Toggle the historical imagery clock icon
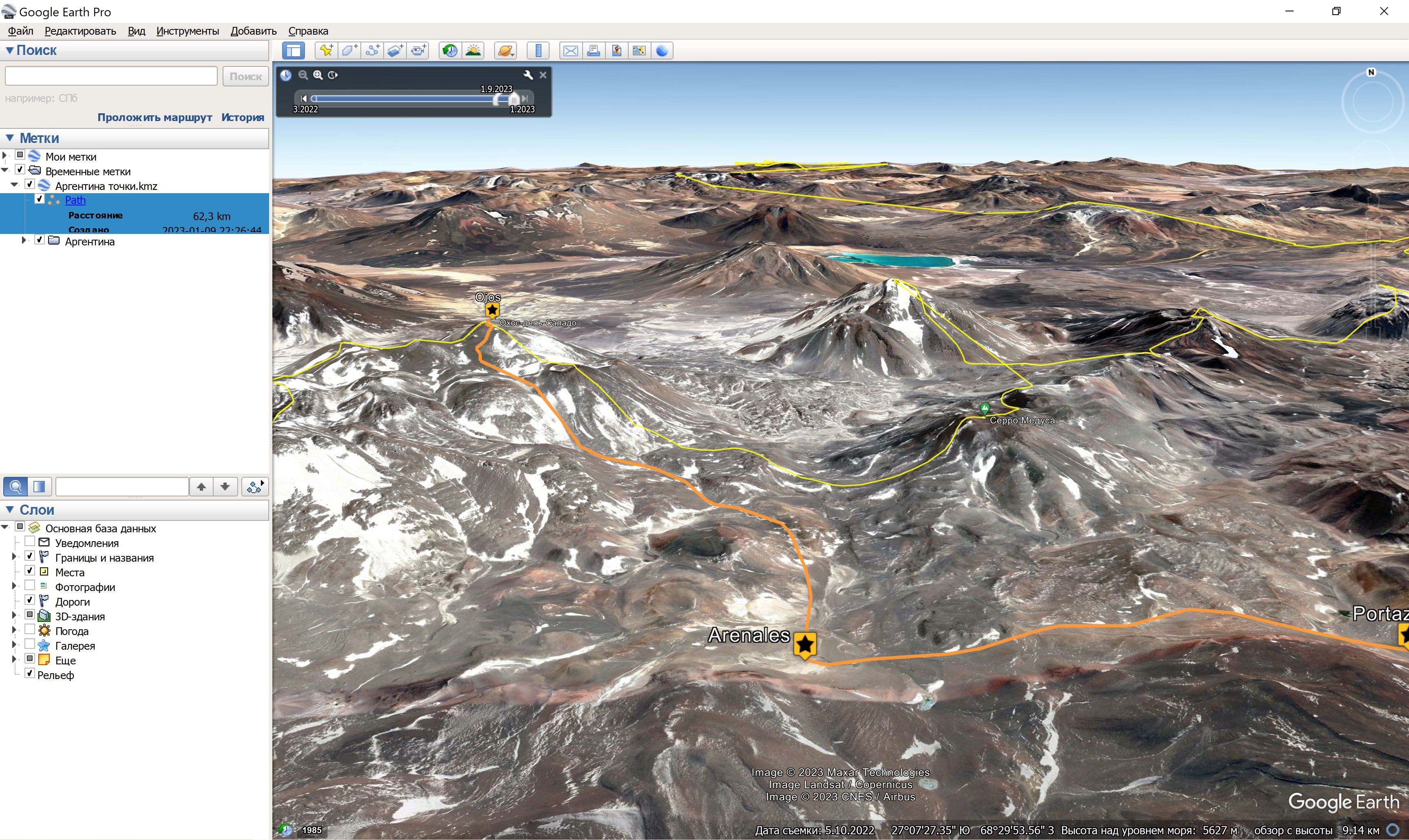The image size is (1409, 840). [450, 51]
